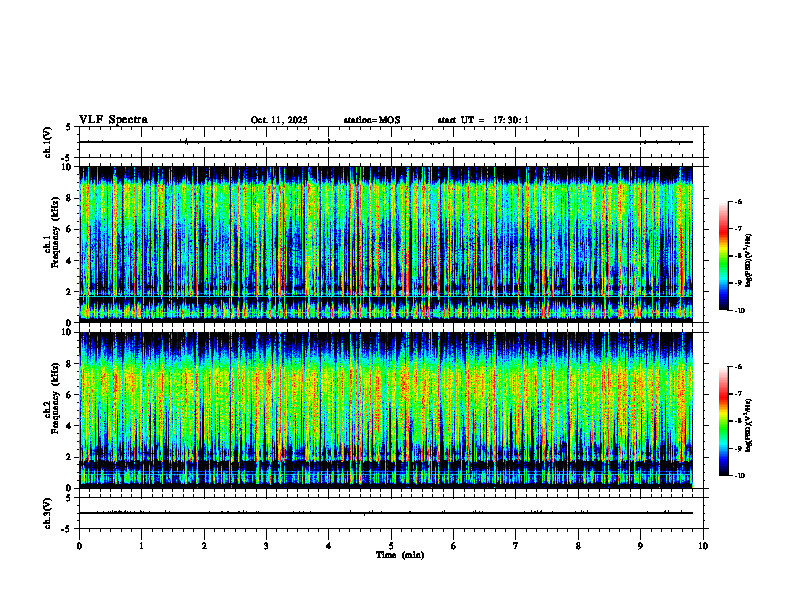Click the 'start UT = 17:30: 1' text
This screenshot has width=792, height=612.
click(483, 120)
